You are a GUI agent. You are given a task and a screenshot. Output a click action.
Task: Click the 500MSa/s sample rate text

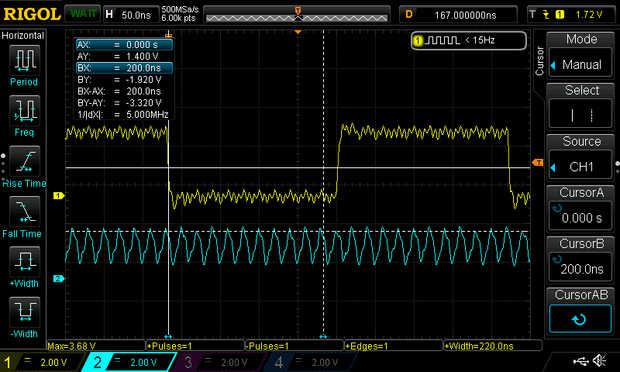tap(180, 10)
